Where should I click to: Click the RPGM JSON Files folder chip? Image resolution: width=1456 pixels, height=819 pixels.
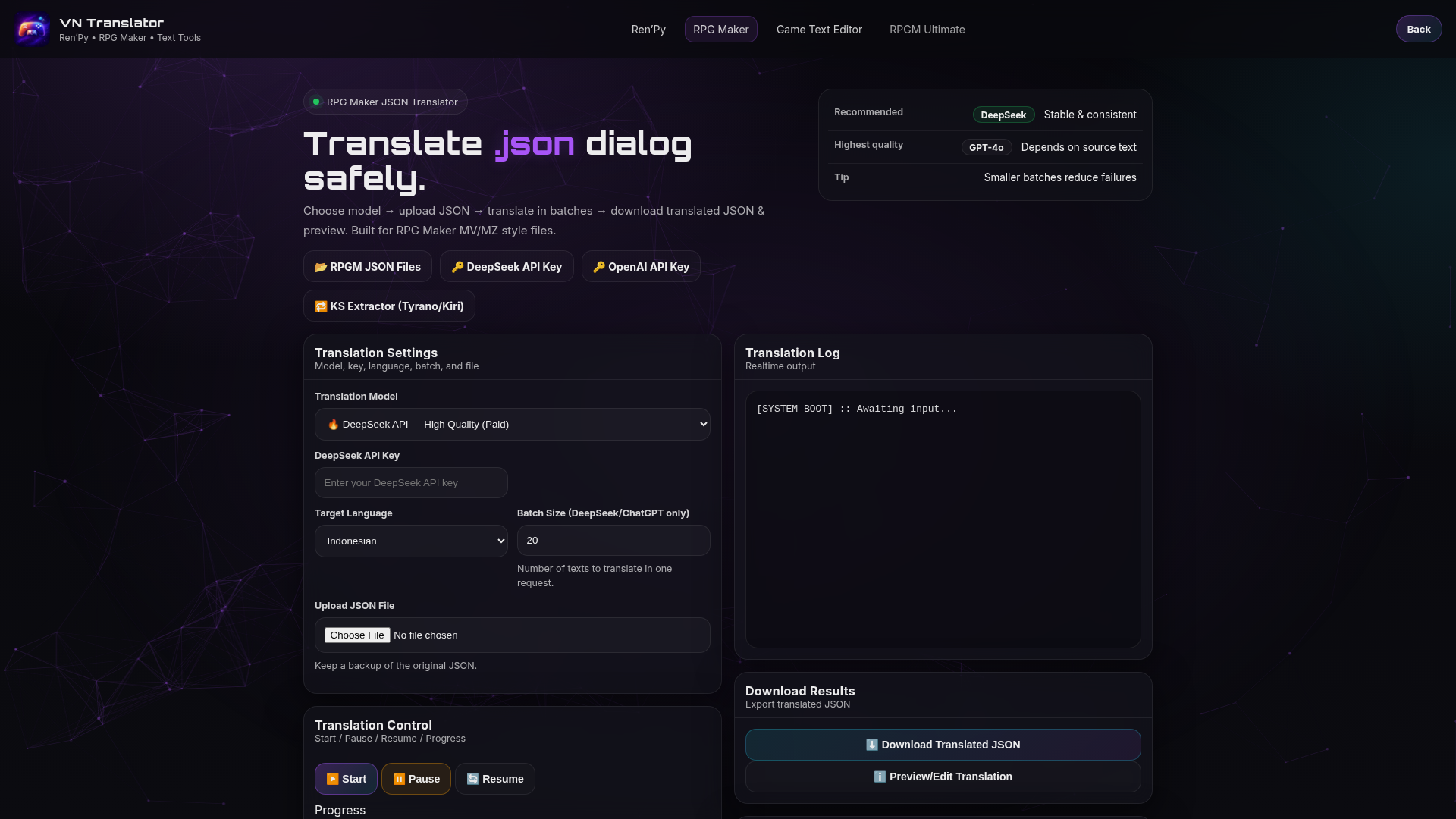tap(368, 267)
